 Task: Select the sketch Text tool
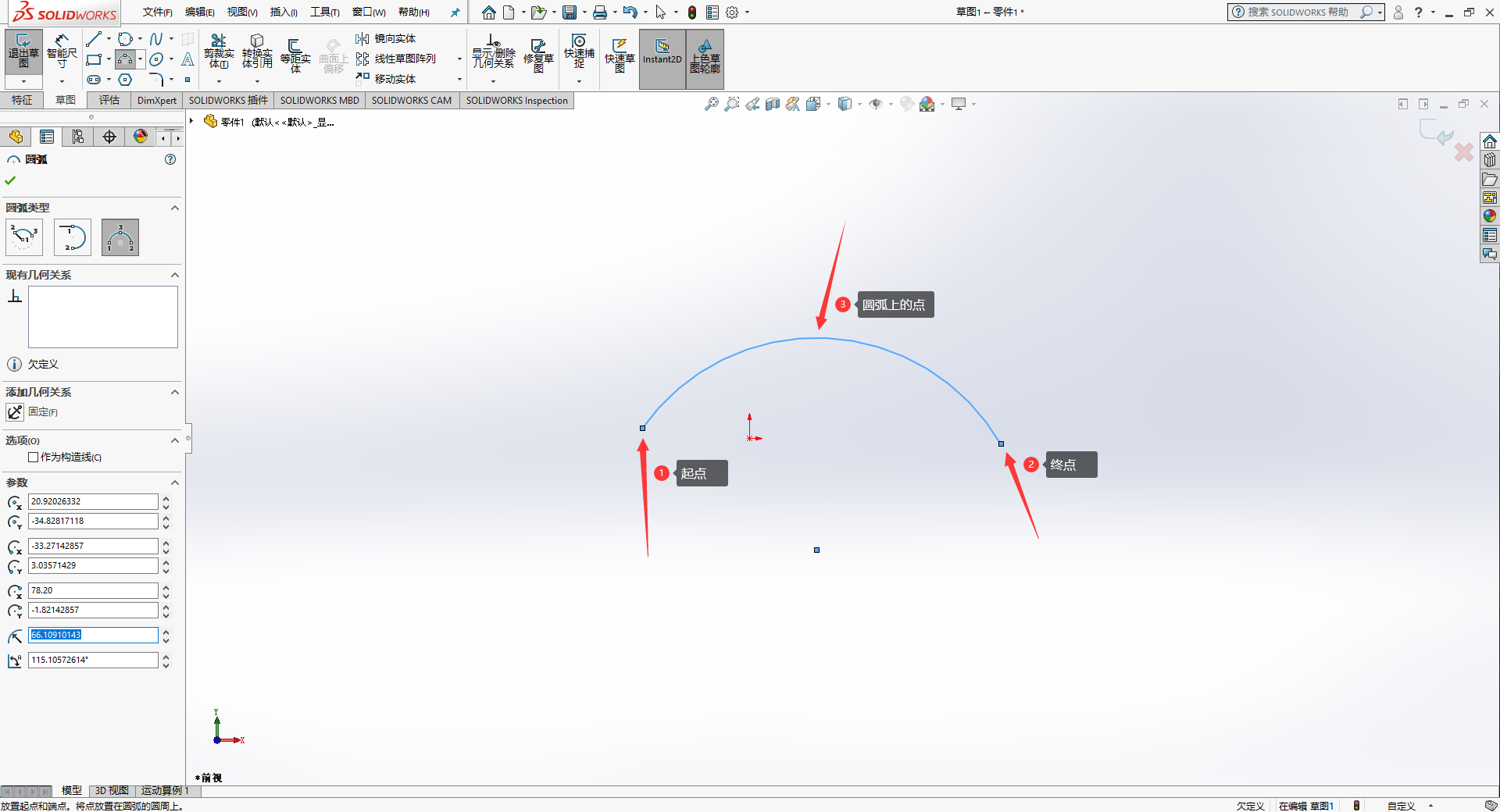point(187,59)
